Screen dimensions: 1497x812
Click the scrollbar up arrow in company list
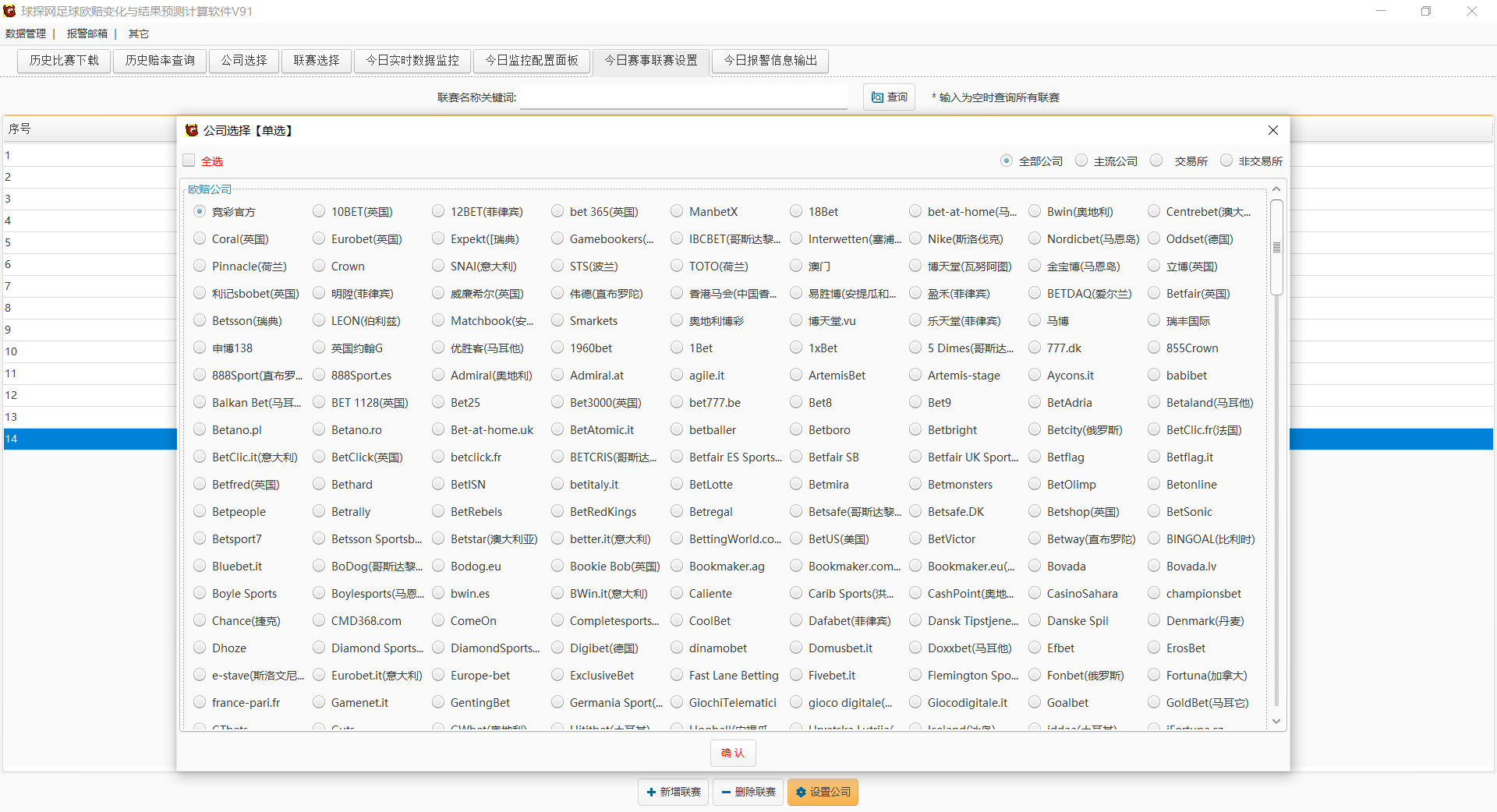[1276, 189]
